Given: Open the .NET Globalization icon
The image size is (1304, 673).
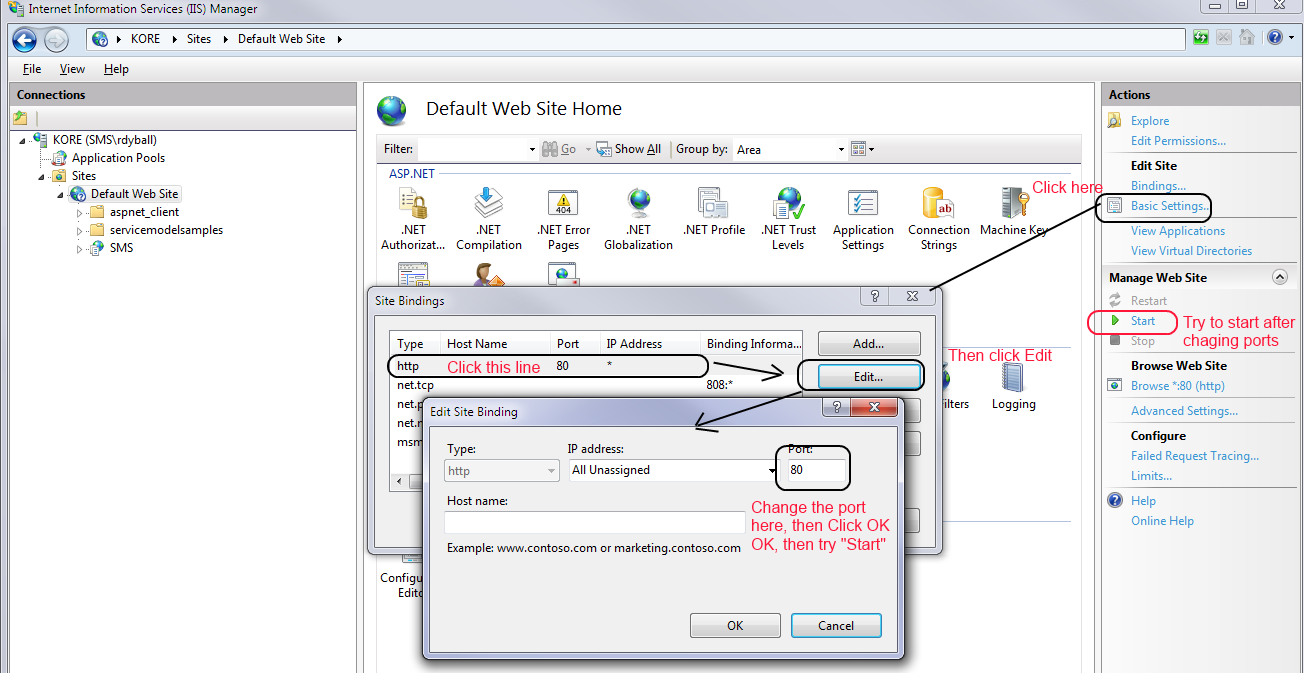Looking at the screenshot, I should pyautogui.click(x=638, y=205).
